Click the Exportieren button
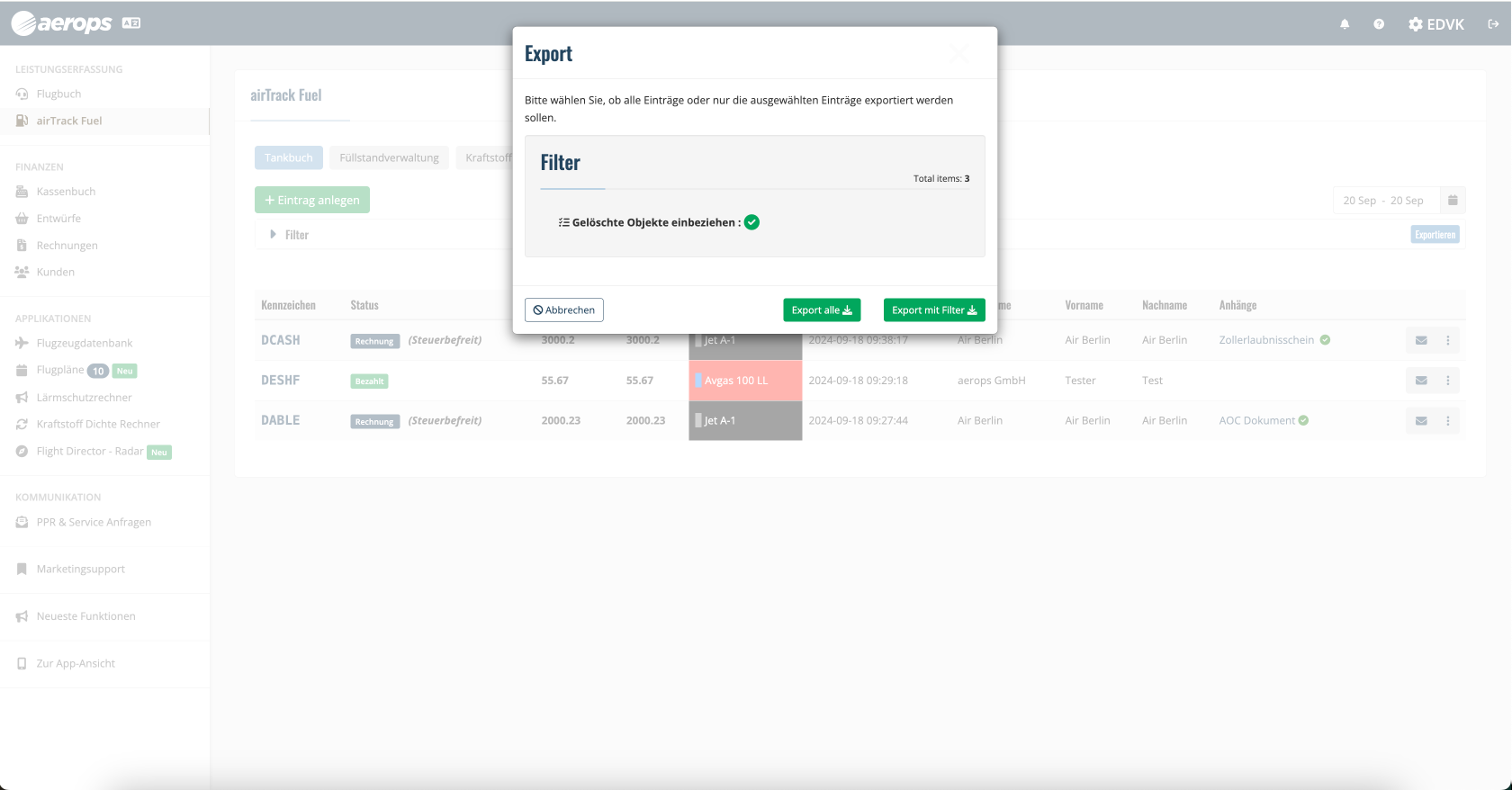The height and width of the screenshot is (790, 1512). coord(1435,235)
